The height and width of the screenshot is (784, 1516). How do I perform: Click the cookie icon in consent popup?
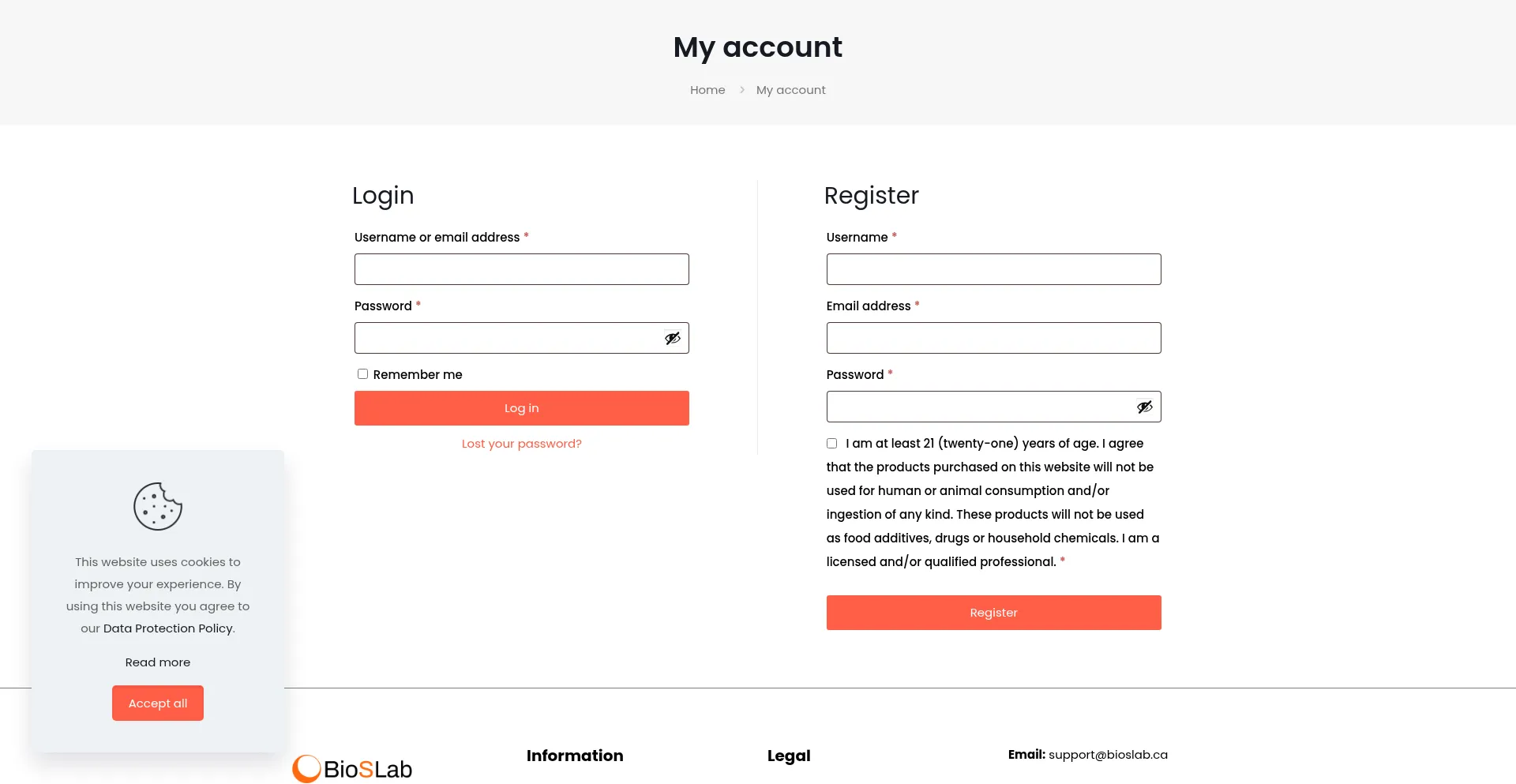158,506
